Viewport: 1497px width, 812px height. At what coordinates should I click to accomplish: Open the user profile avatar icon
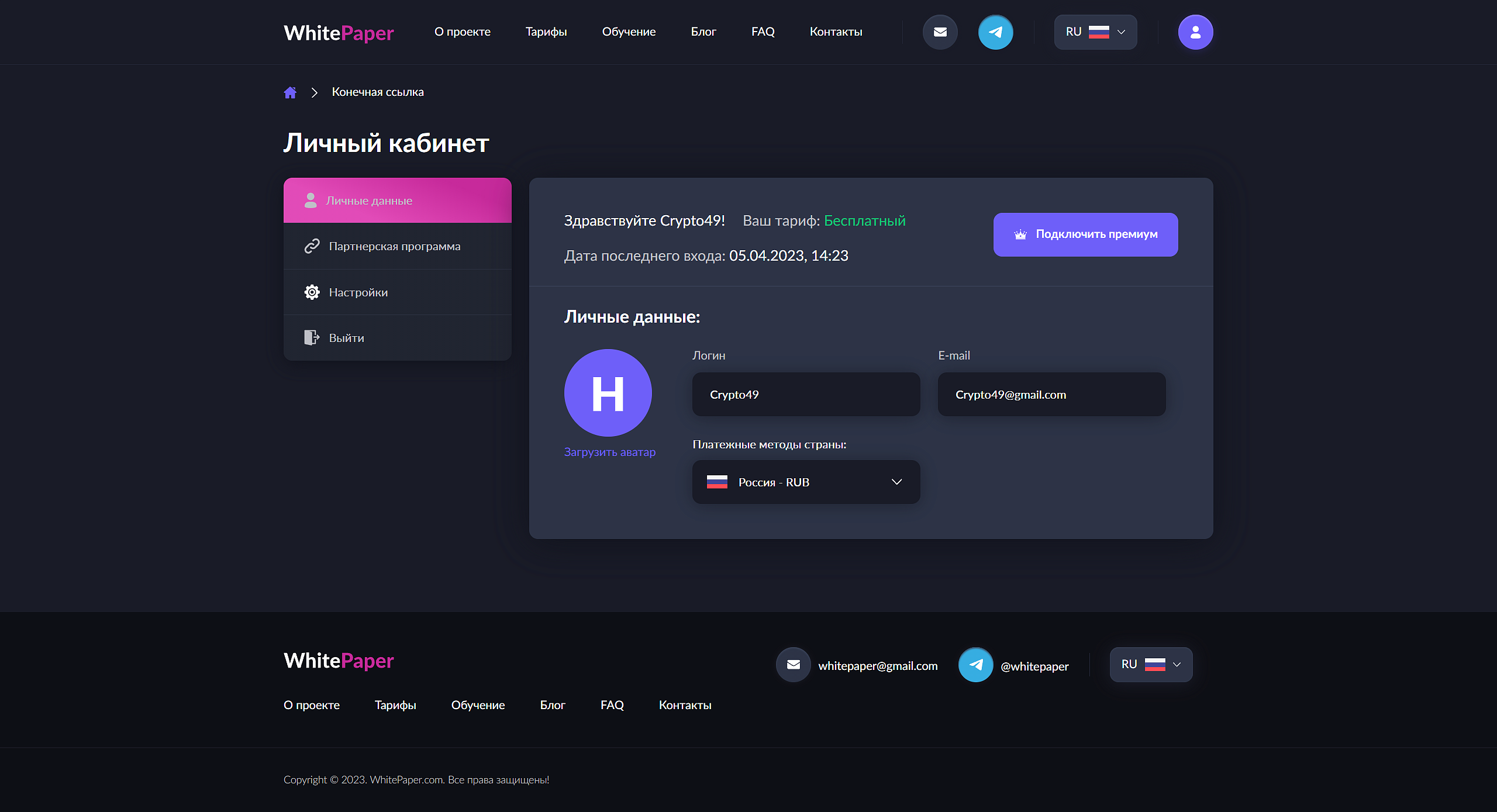tap(1195, 32)
